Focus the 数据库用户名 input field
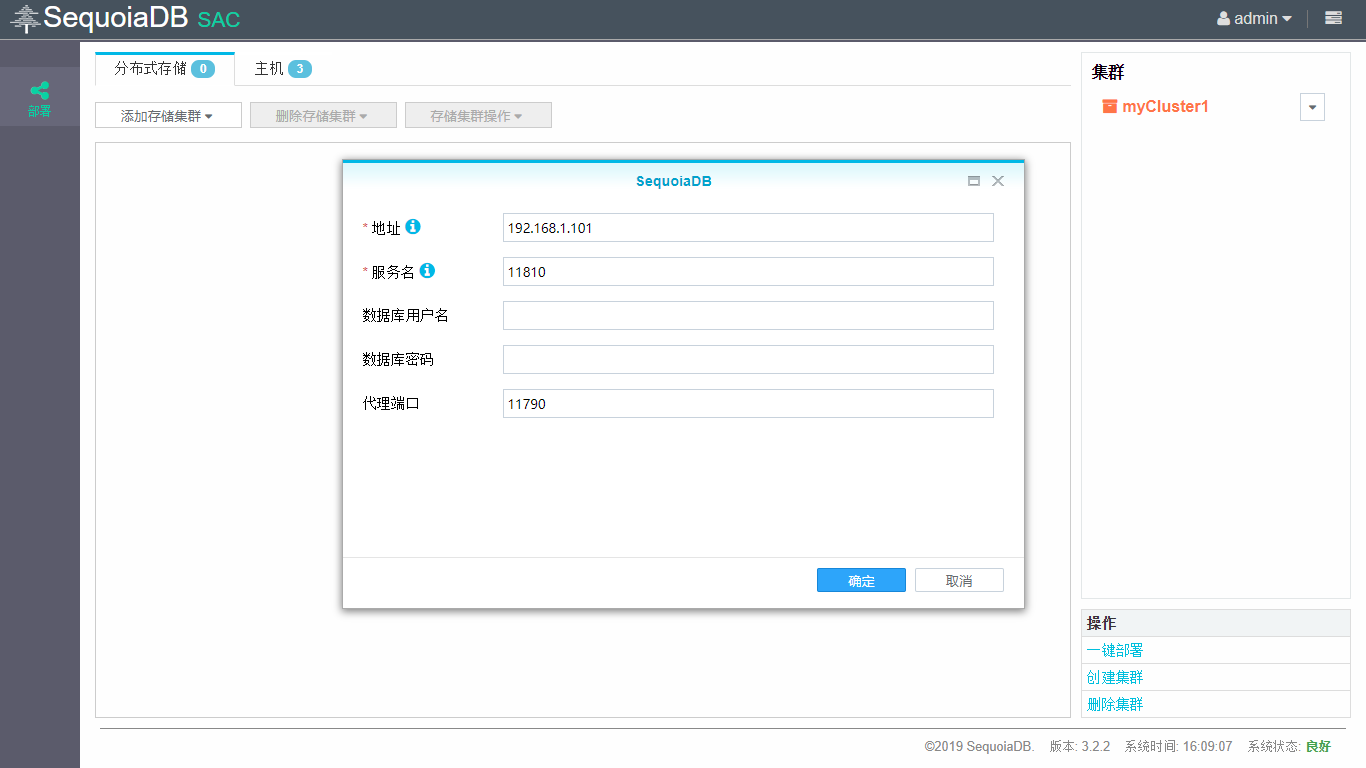 click(x=748, y=315)
